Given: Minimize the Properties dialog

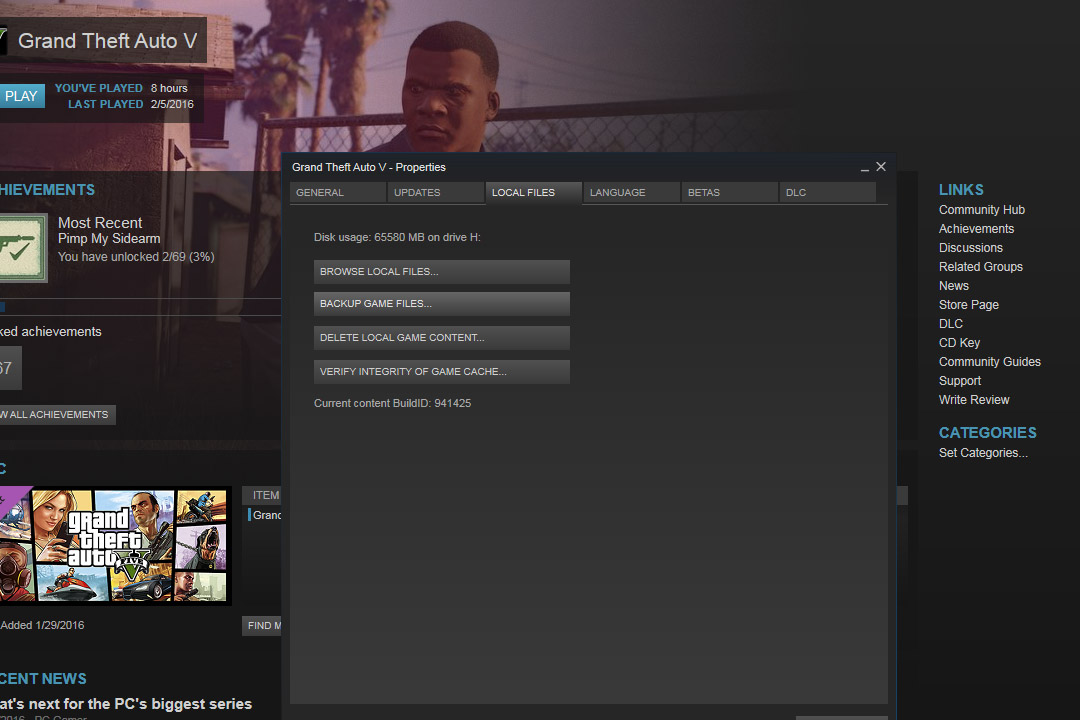Looking at the screenshot, I should [x=864, y=167].
